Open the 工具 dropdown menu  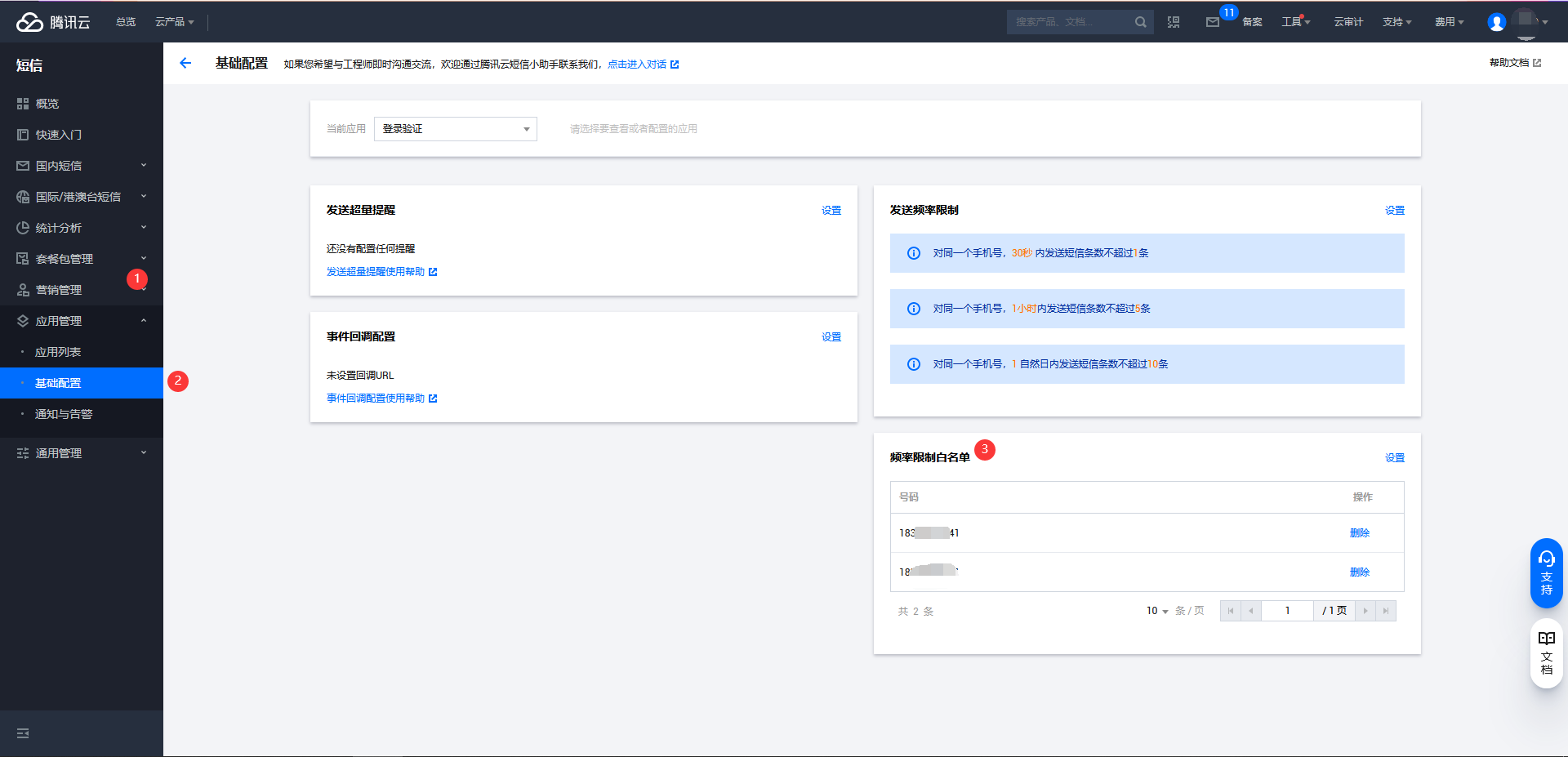click(1296, 22)
